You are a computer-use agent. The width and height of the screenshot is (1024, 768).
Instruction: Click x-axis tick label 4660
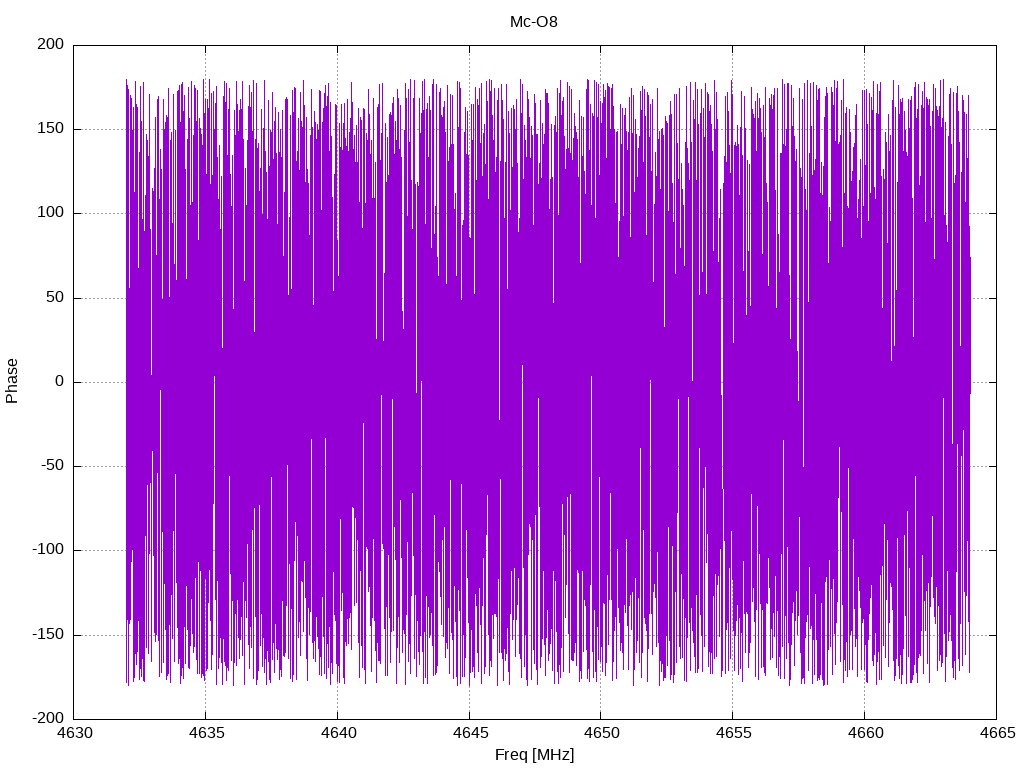865,733
